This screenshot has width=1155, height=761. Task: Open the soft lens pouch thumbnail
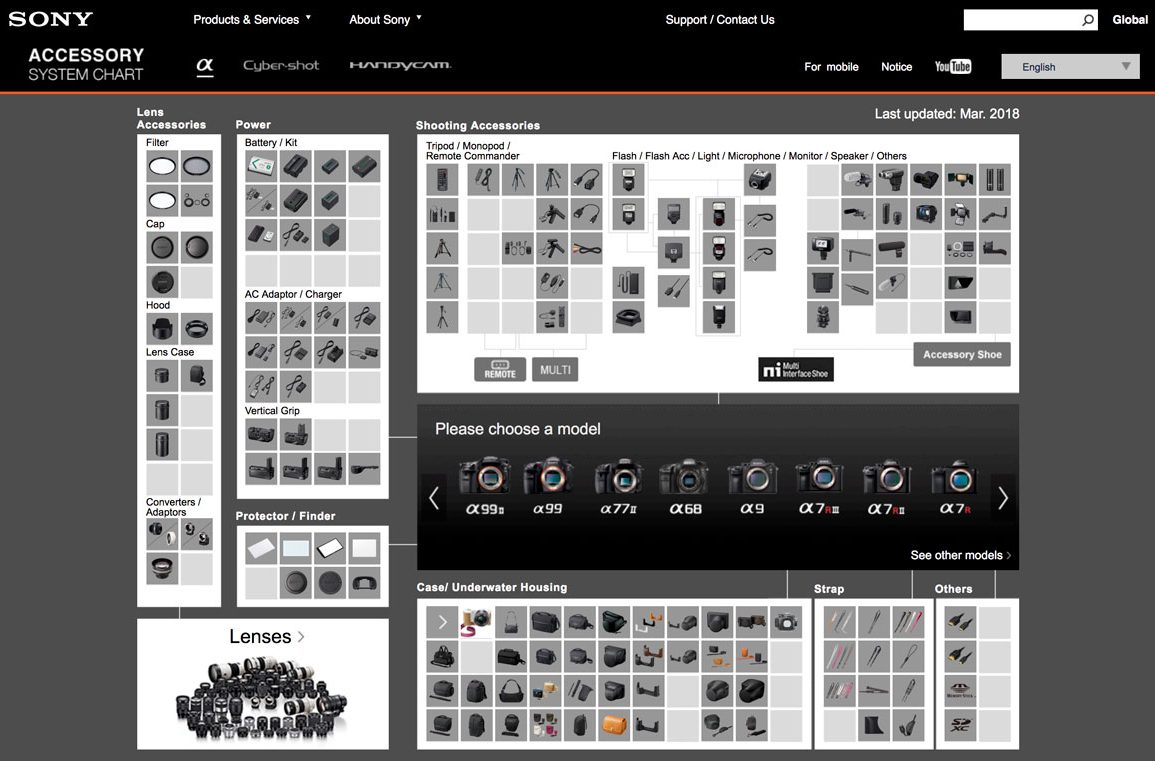tap(197, 376)
